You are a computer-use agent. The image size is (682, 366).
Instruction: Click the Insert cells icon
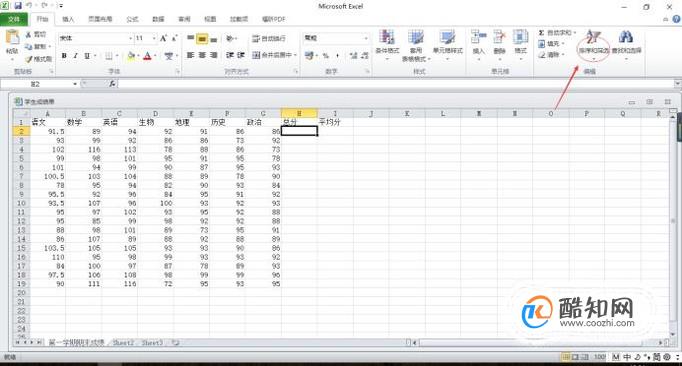point(478,37)
